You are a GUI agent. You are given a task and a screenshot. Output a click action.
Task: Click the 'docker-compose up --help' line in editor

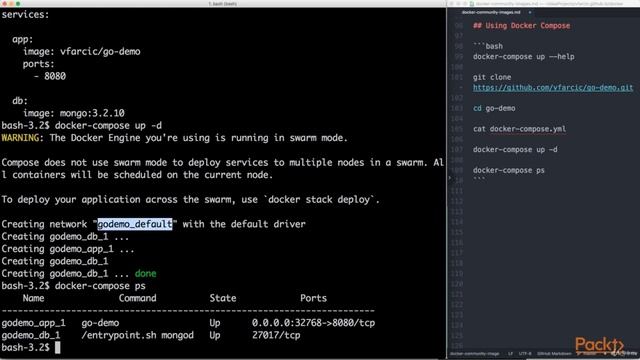coord(524,57)
